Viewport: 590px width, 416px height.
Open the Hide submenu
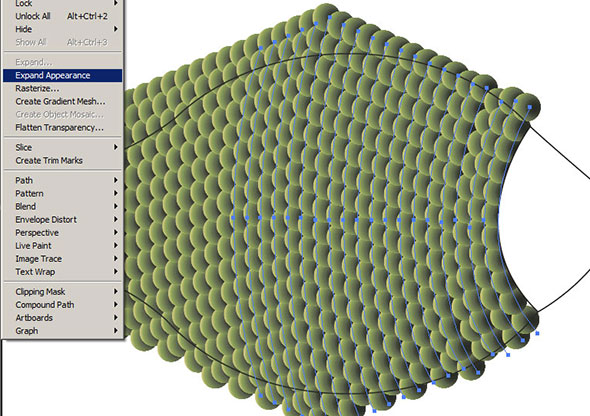click(x=62, y=29)
